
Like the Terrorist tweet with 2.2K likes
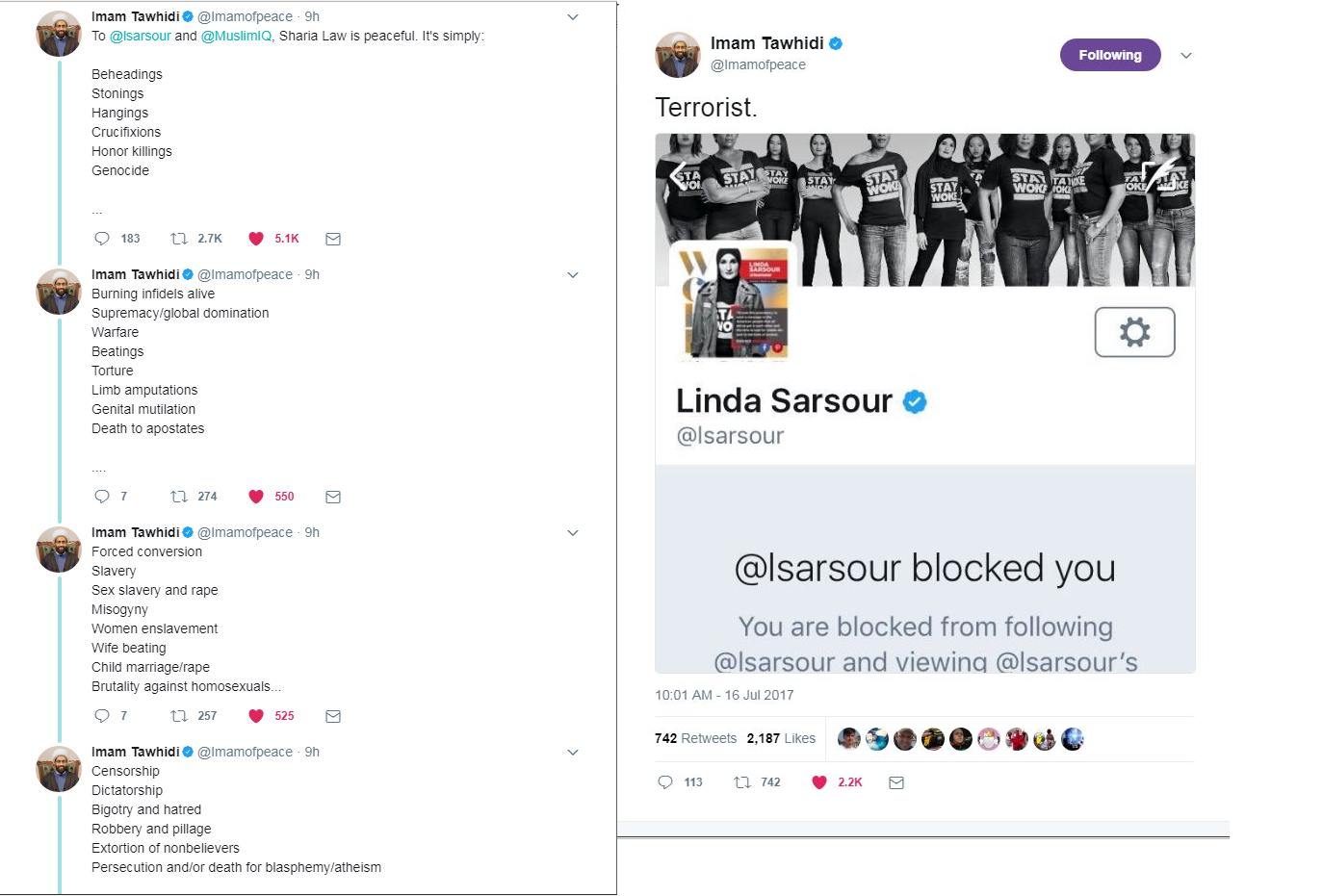click(x=819, y=782)
